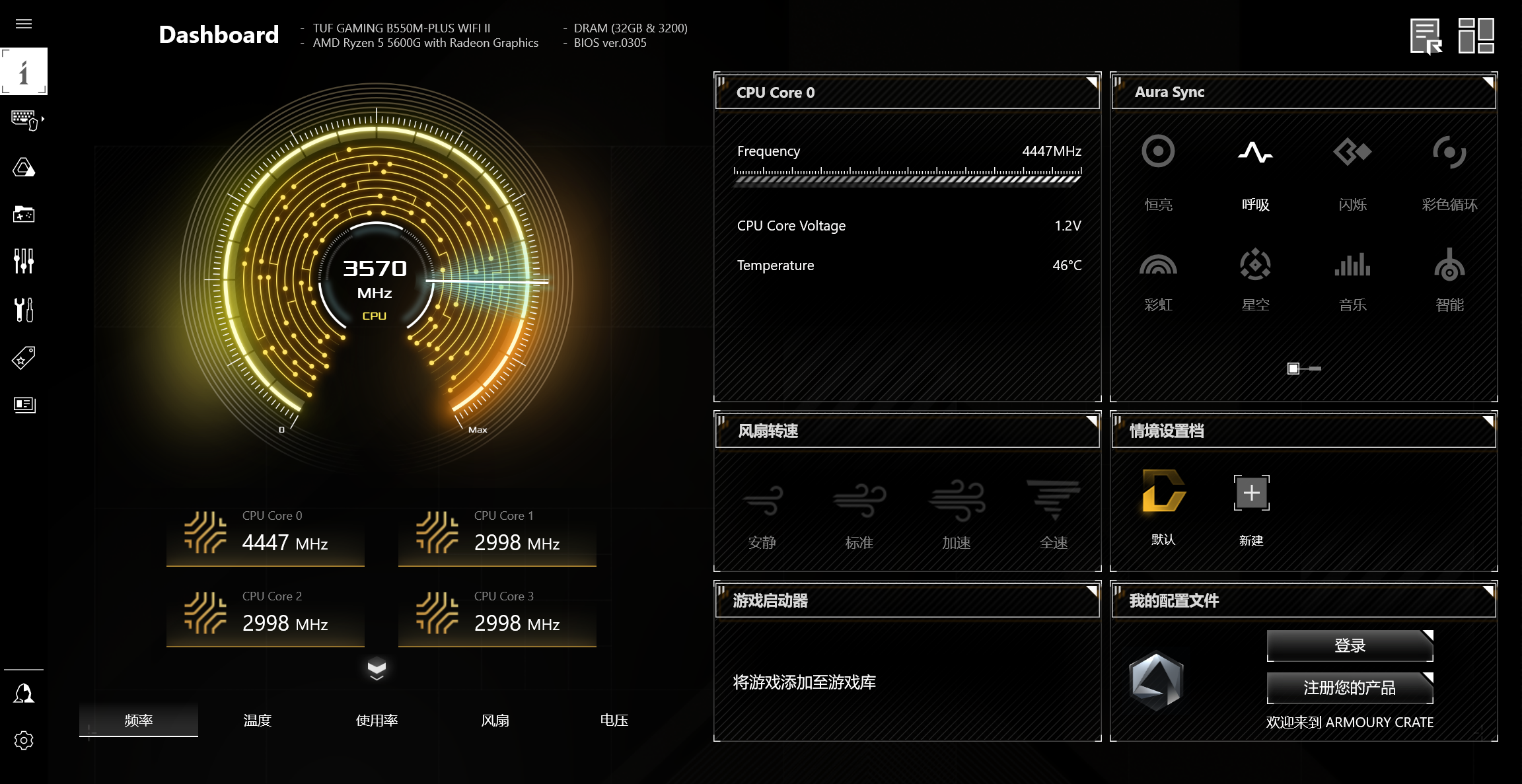Open the News sidebar icon
This screenshot has width=1522, height=784.
pyautogui.click(x=24, y=404)
